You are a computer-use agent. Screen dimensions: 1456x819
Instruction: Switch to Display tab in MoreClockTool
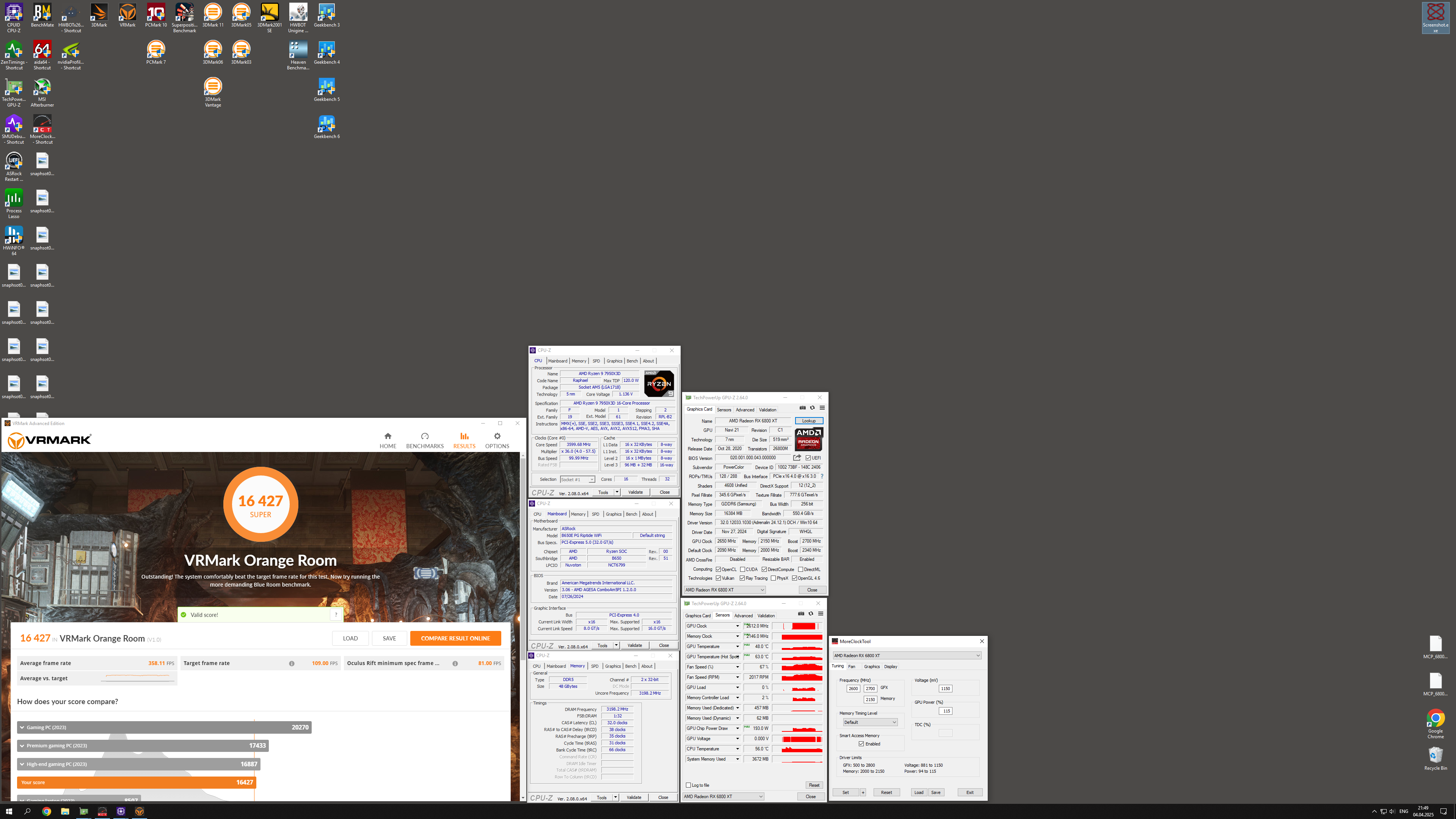point(891,667)
